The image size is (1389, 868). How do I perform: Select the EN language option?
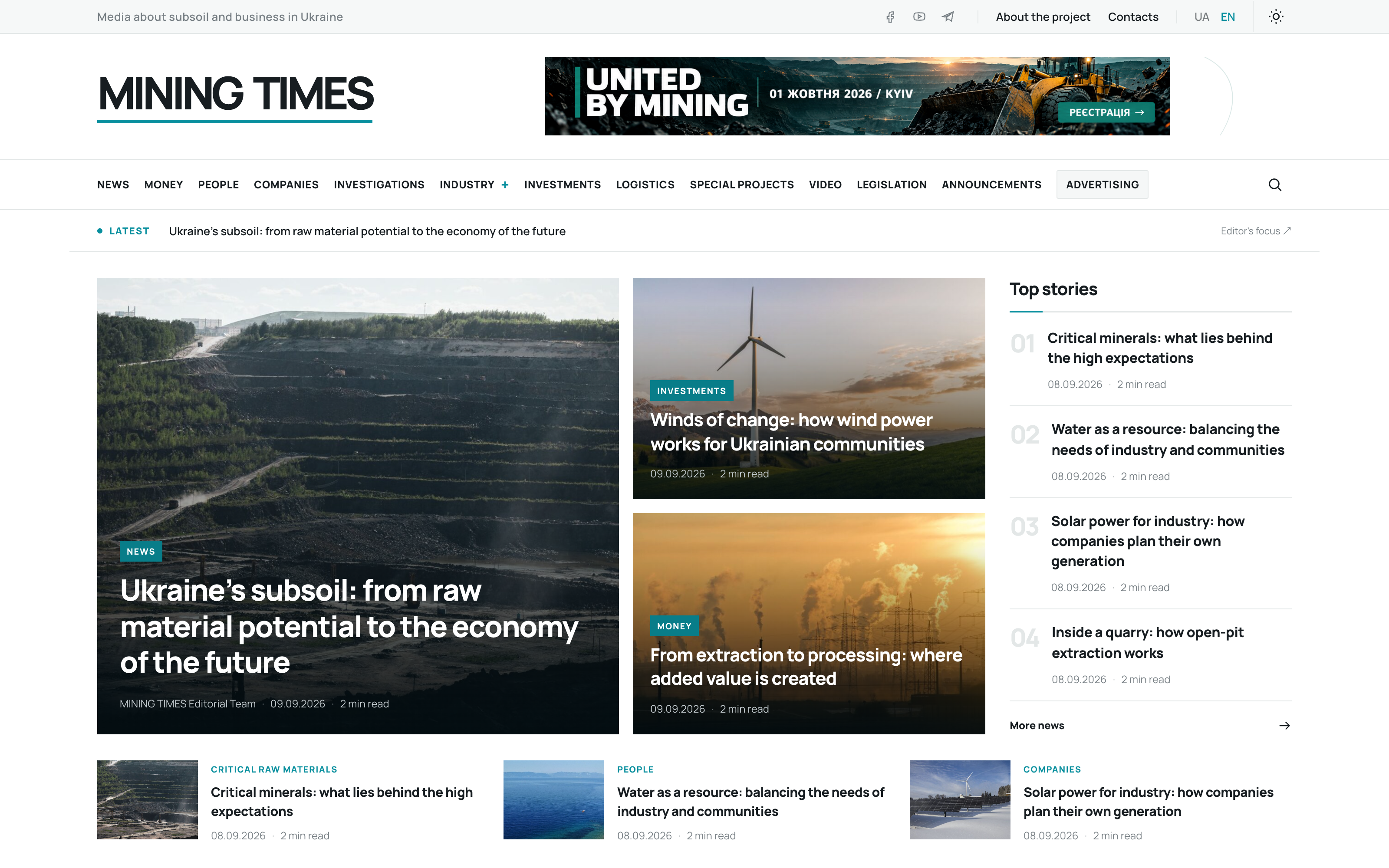(x=1228, y=16)
